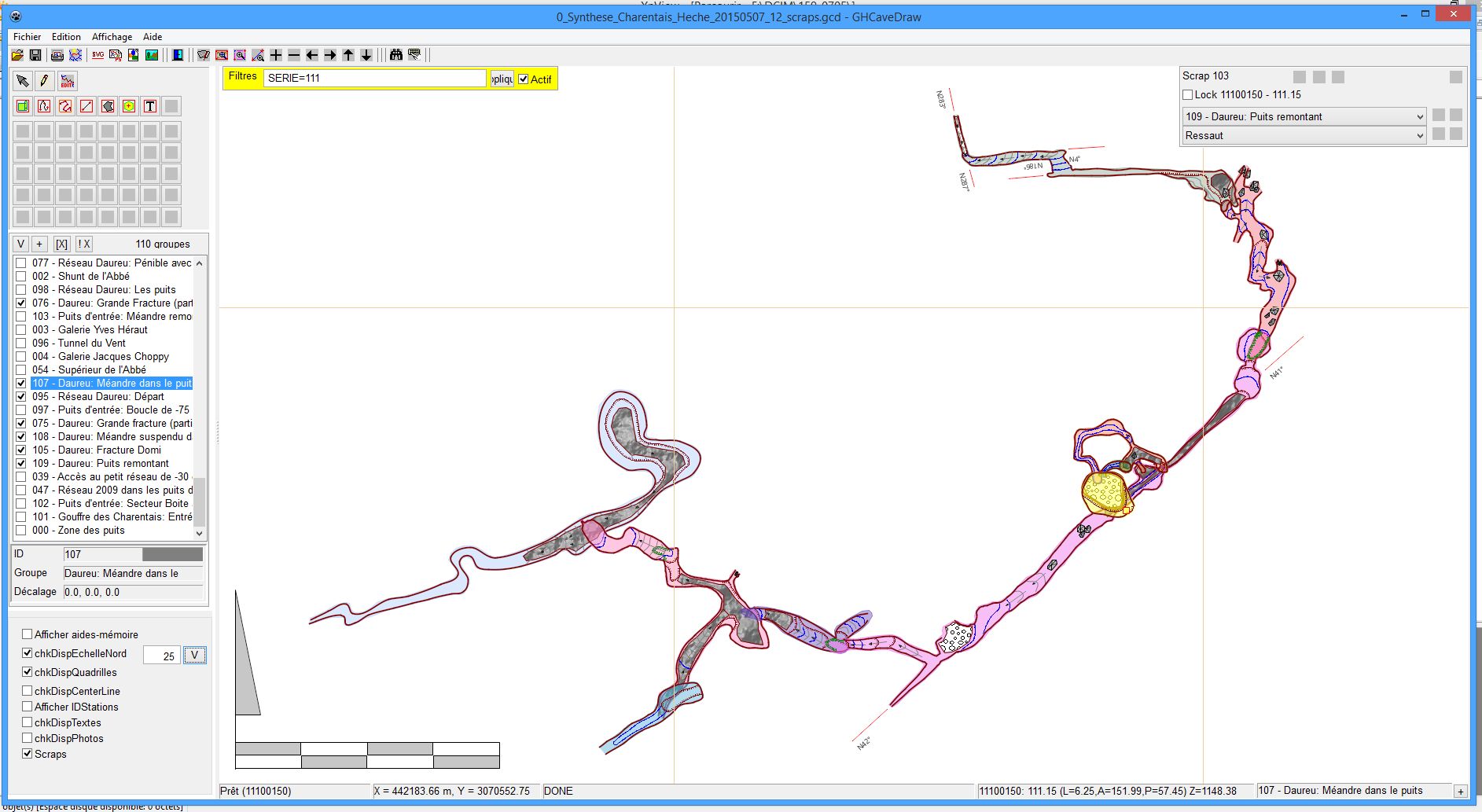The height and width of the screenshot is (812, 1482).
Task: Toggle the Actif filter checkbox
Action: 524,79
